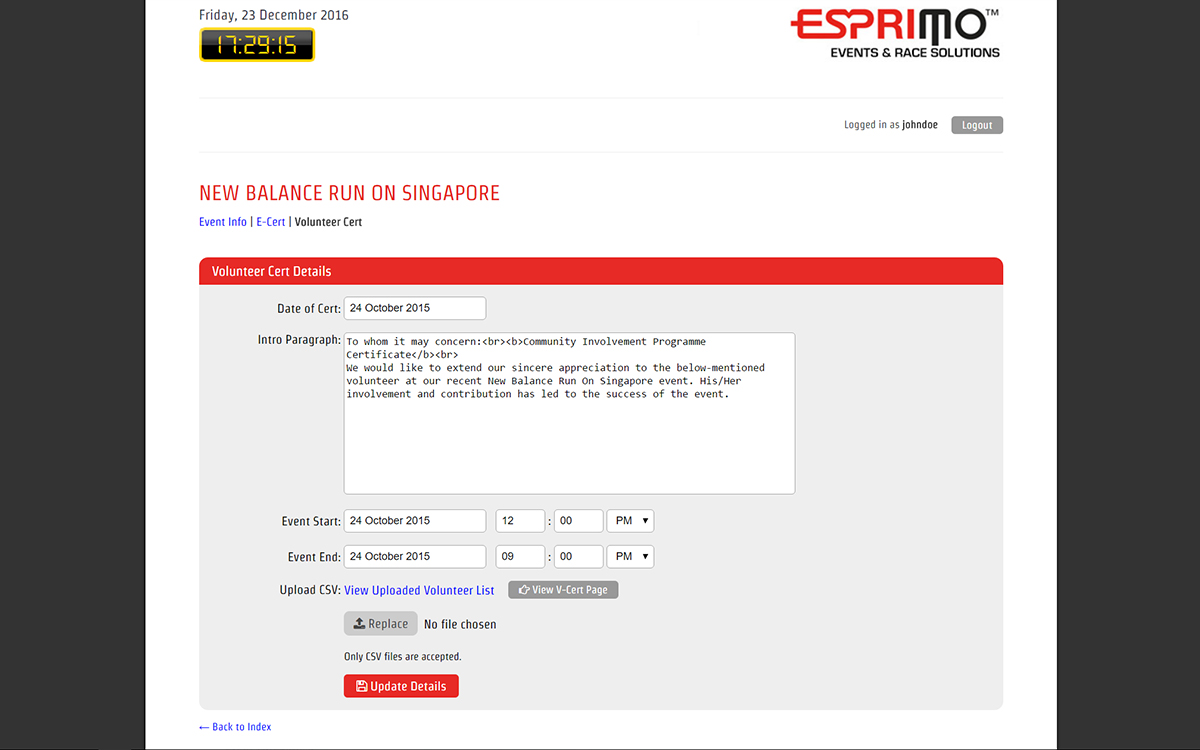Screen dimensions: 1200x750
Task: Click the Event Start minutes field
Action: click(579, 521)
